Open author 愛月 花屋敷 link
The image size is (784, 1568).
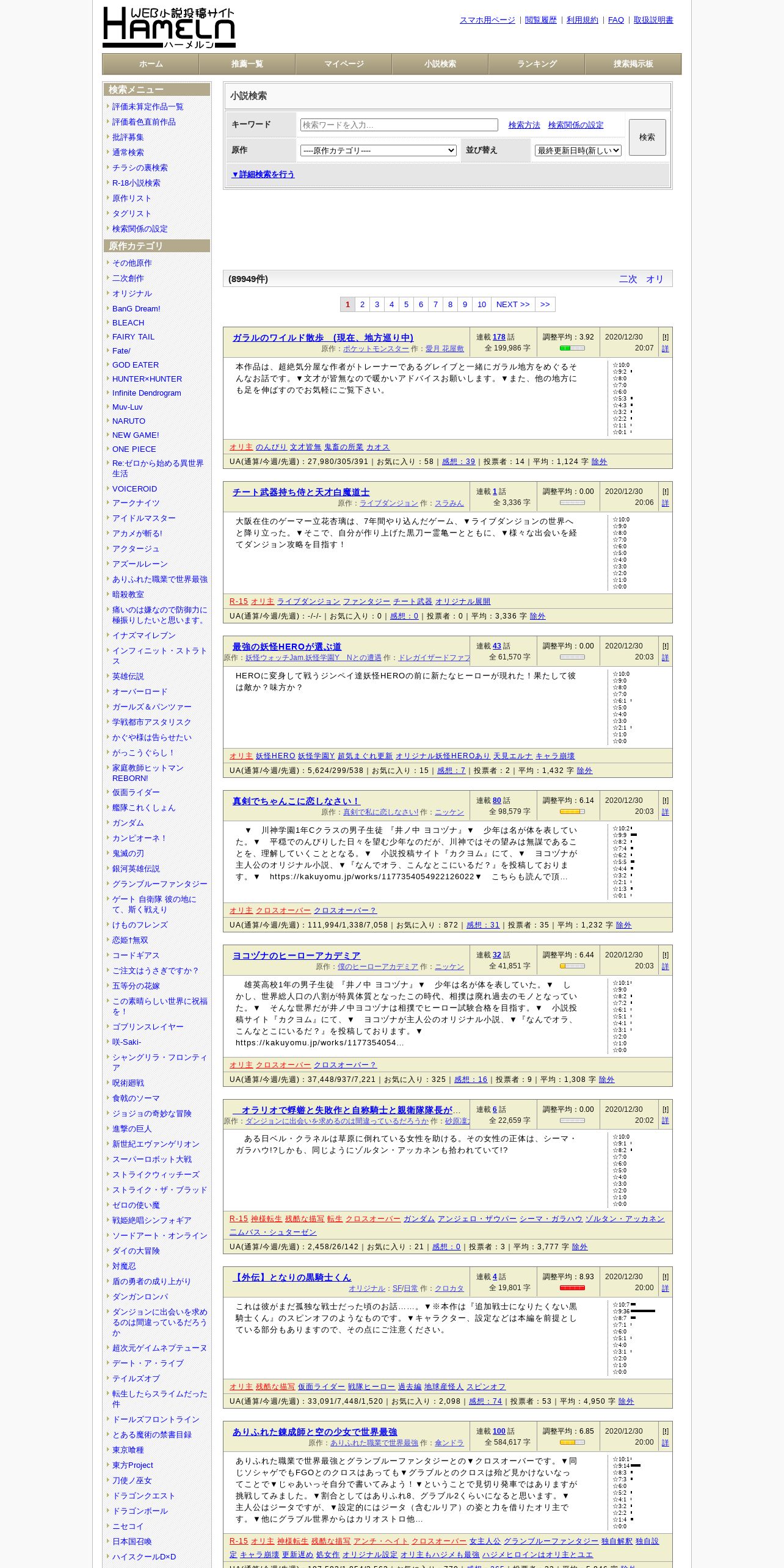click(x=445, y=349)
